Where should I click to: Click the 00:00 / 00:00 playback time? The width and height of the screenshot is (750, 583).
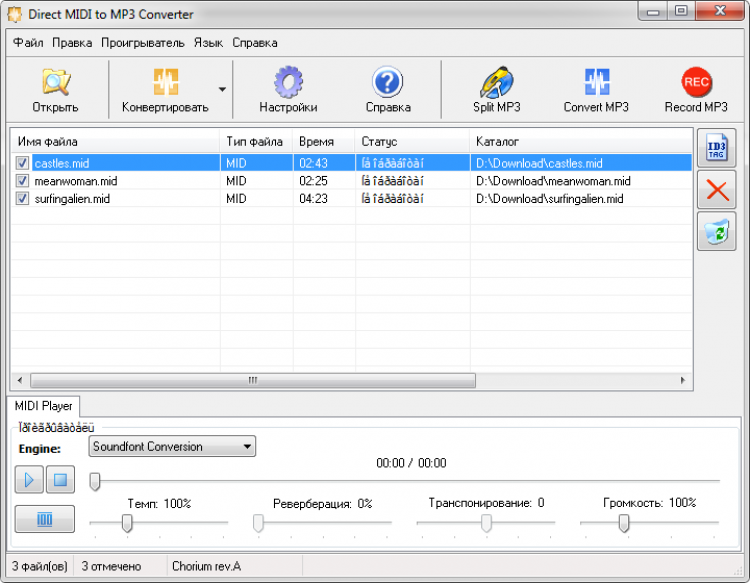coord(411,463)
